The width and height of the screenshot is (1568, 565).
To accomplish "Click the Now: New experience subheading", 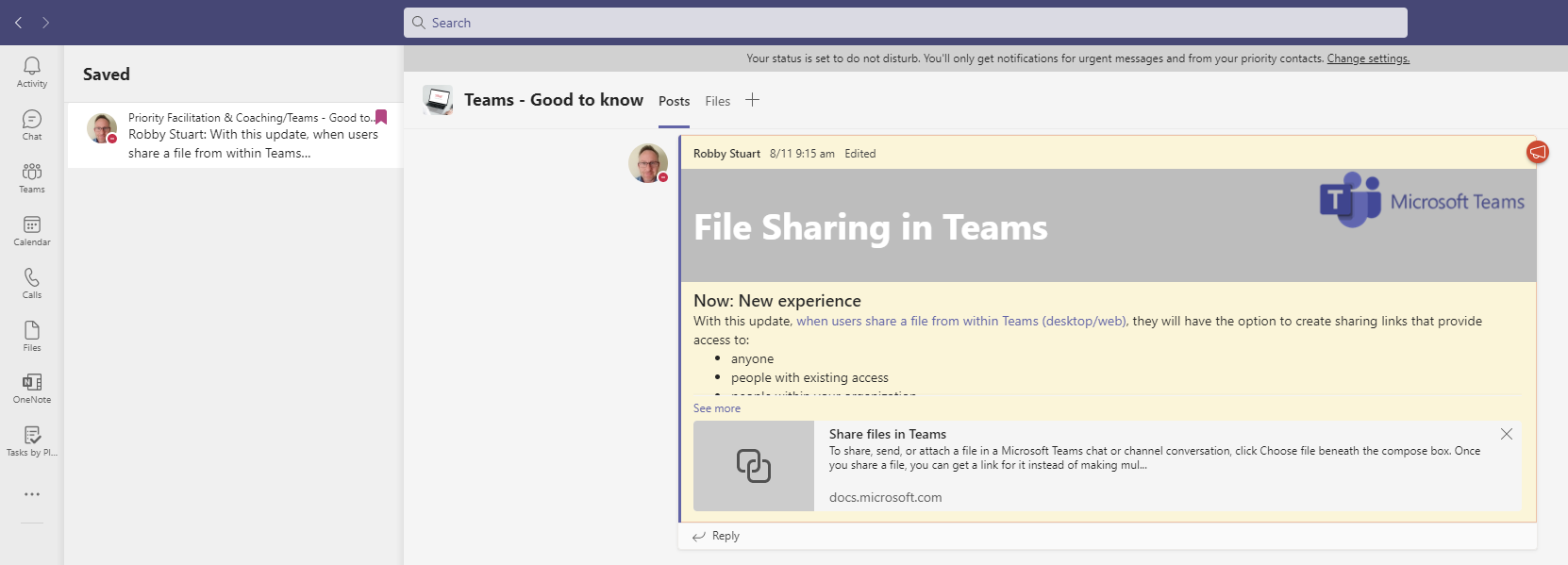I will coord(777,301).
